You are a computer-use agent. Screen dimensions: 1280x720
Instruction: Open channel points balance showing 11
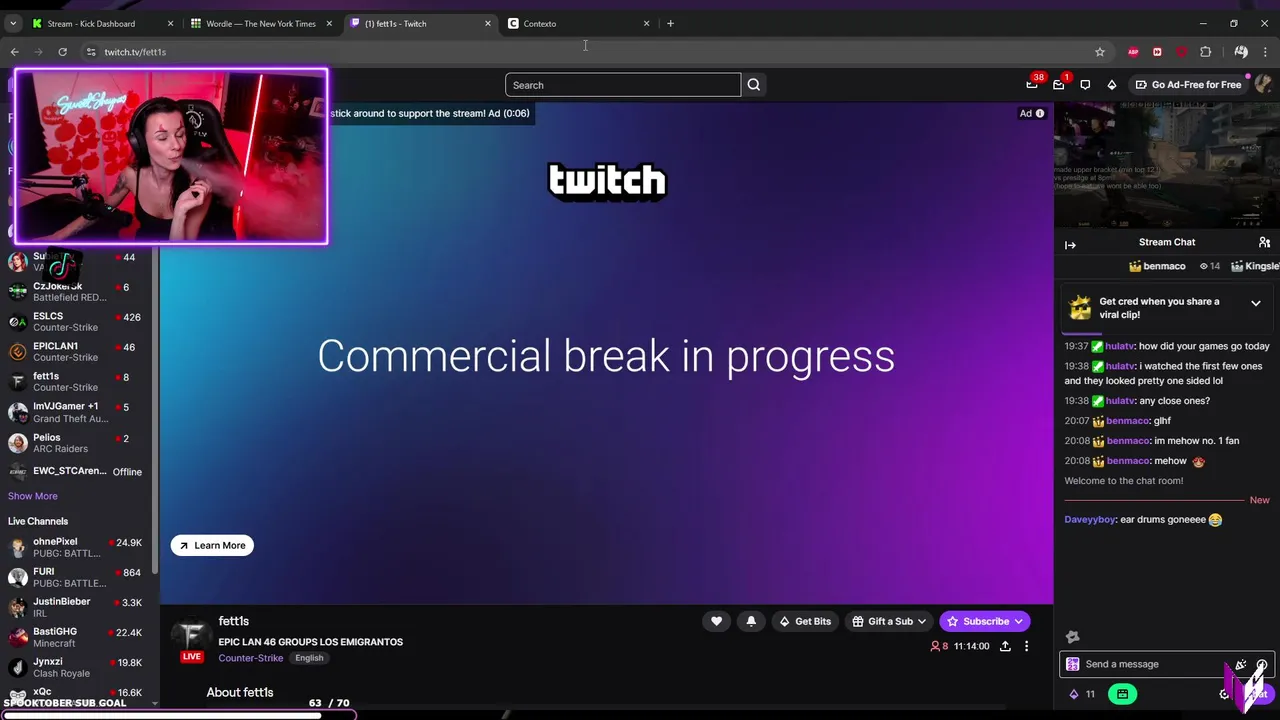click(1083, 694)
